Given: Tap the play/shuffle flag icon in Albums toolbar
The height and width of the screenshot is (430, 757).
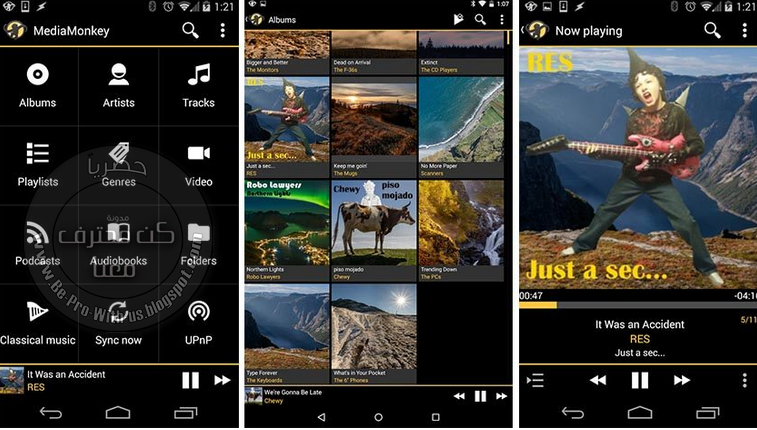Looking at the screenshot, I should click(x=458, y=19).
